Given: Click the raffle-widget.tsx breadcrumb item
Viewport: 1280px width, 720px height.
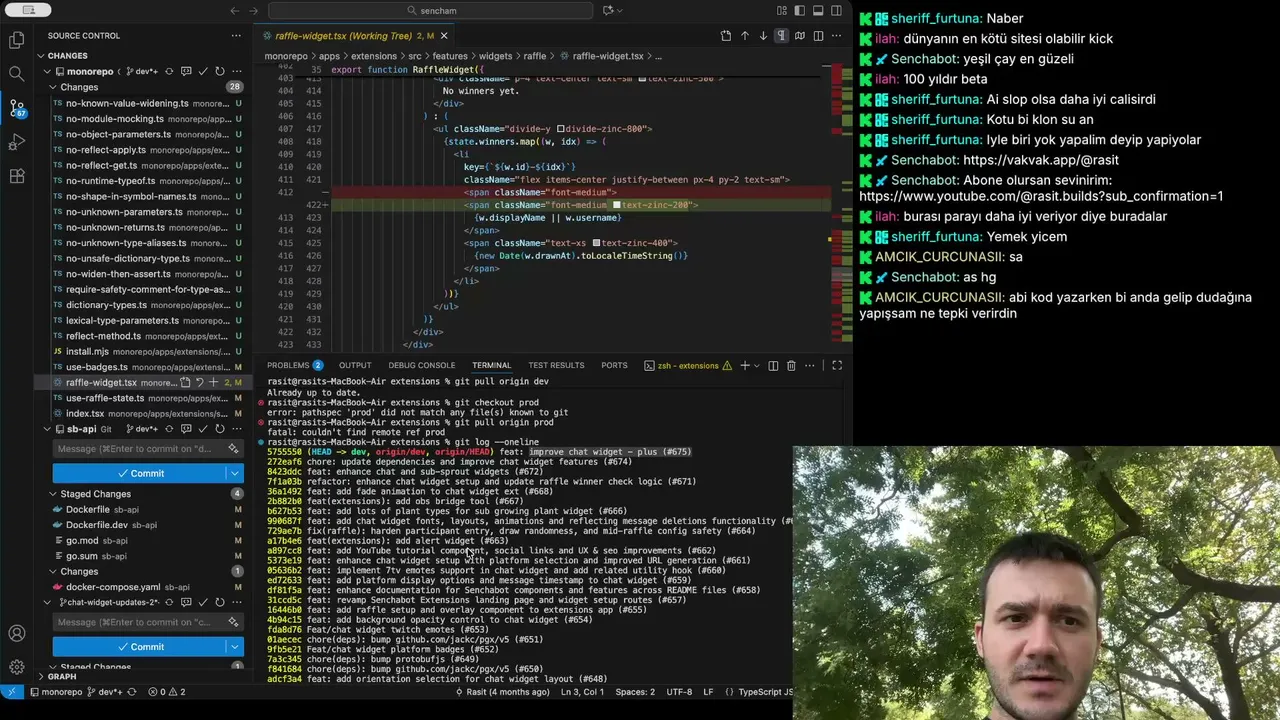Looking at the screenshot, I should pyautogui.click(x=608, y=56).
